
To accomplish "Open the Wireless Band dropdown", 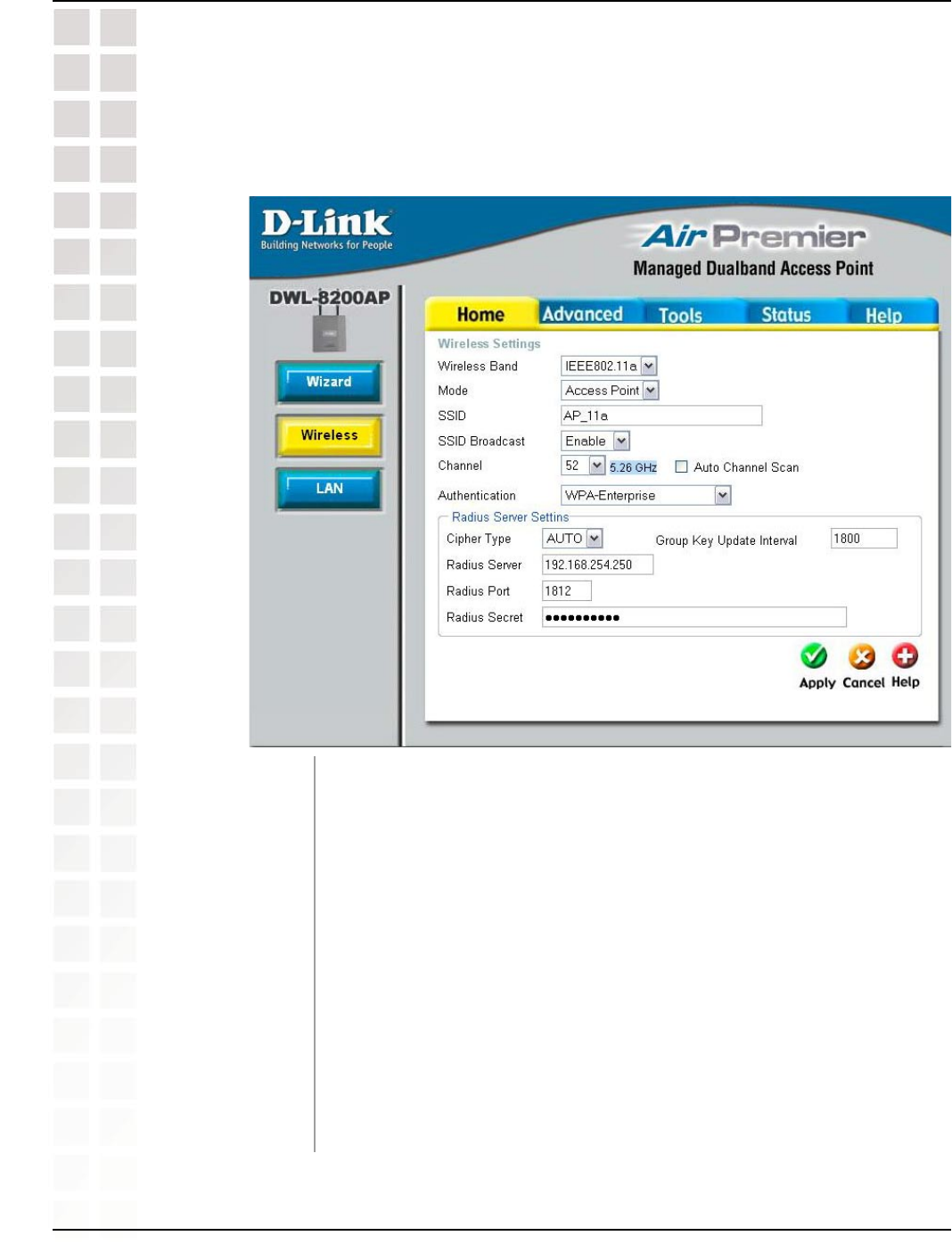I will pos(610,366).
